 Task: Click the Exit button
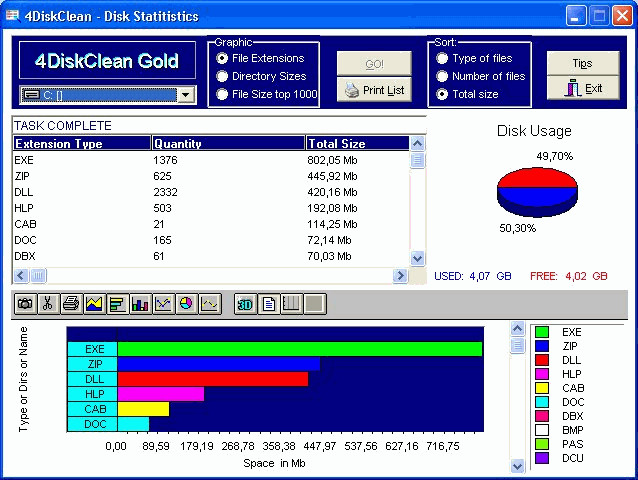[x=583, y=88]
